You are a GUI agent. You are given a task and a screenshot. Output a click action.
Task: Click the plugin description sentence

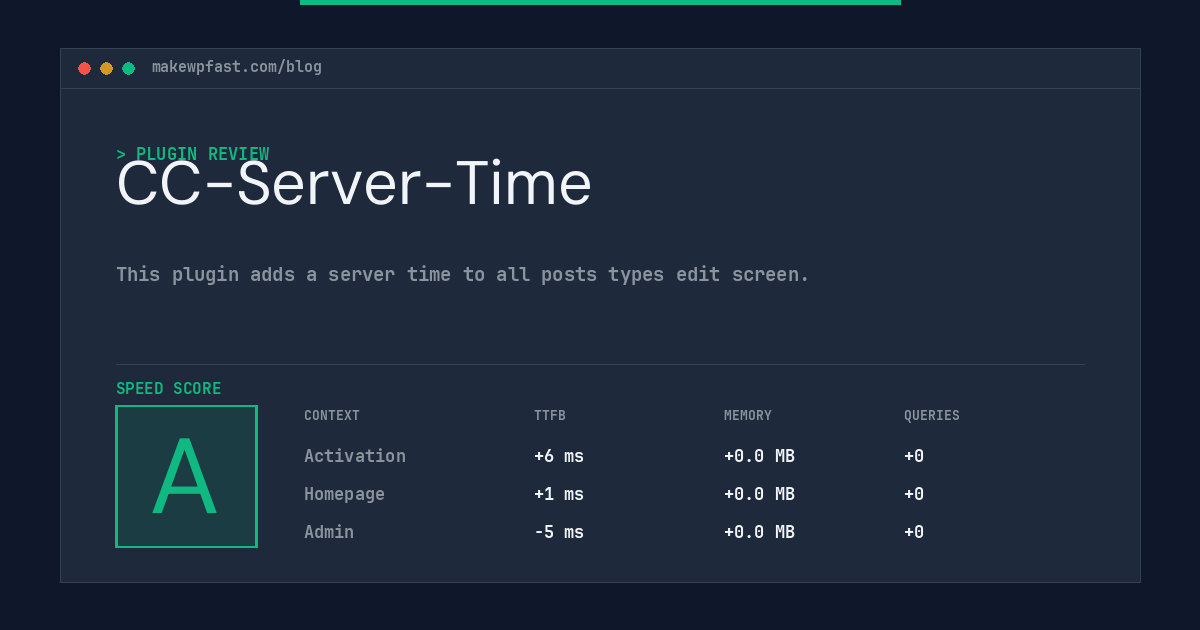point(463,274)
